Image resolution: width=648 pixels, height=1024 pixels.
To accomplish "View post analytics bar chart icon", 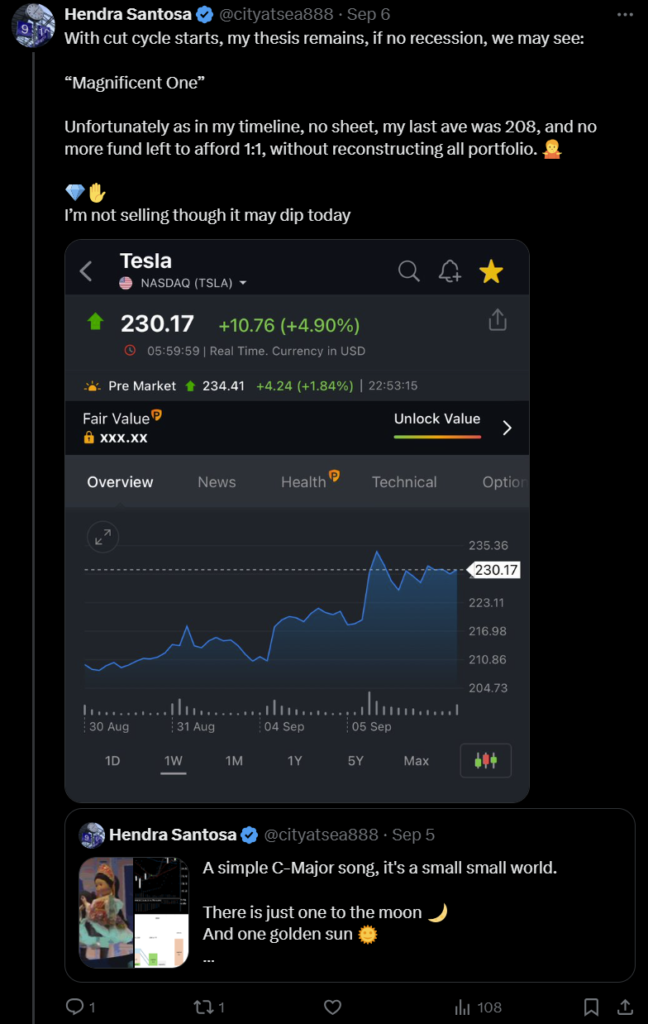I will (462, 1007).
